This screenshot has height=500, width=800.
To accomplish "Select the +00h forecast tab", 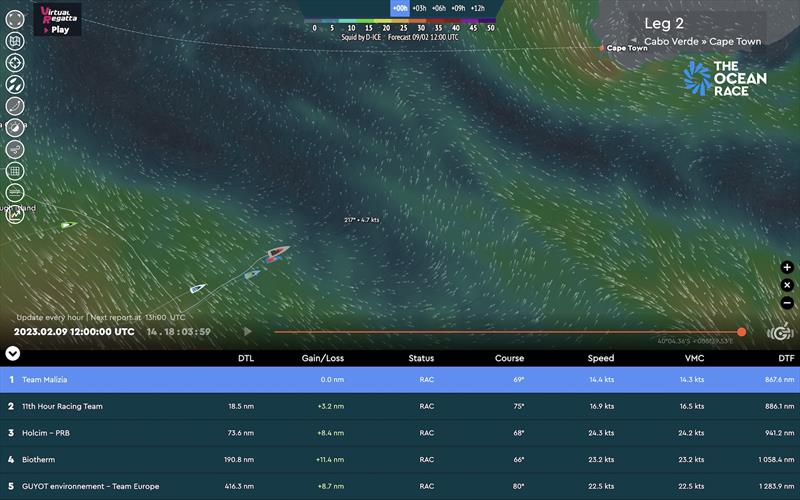I will point(400,8).
